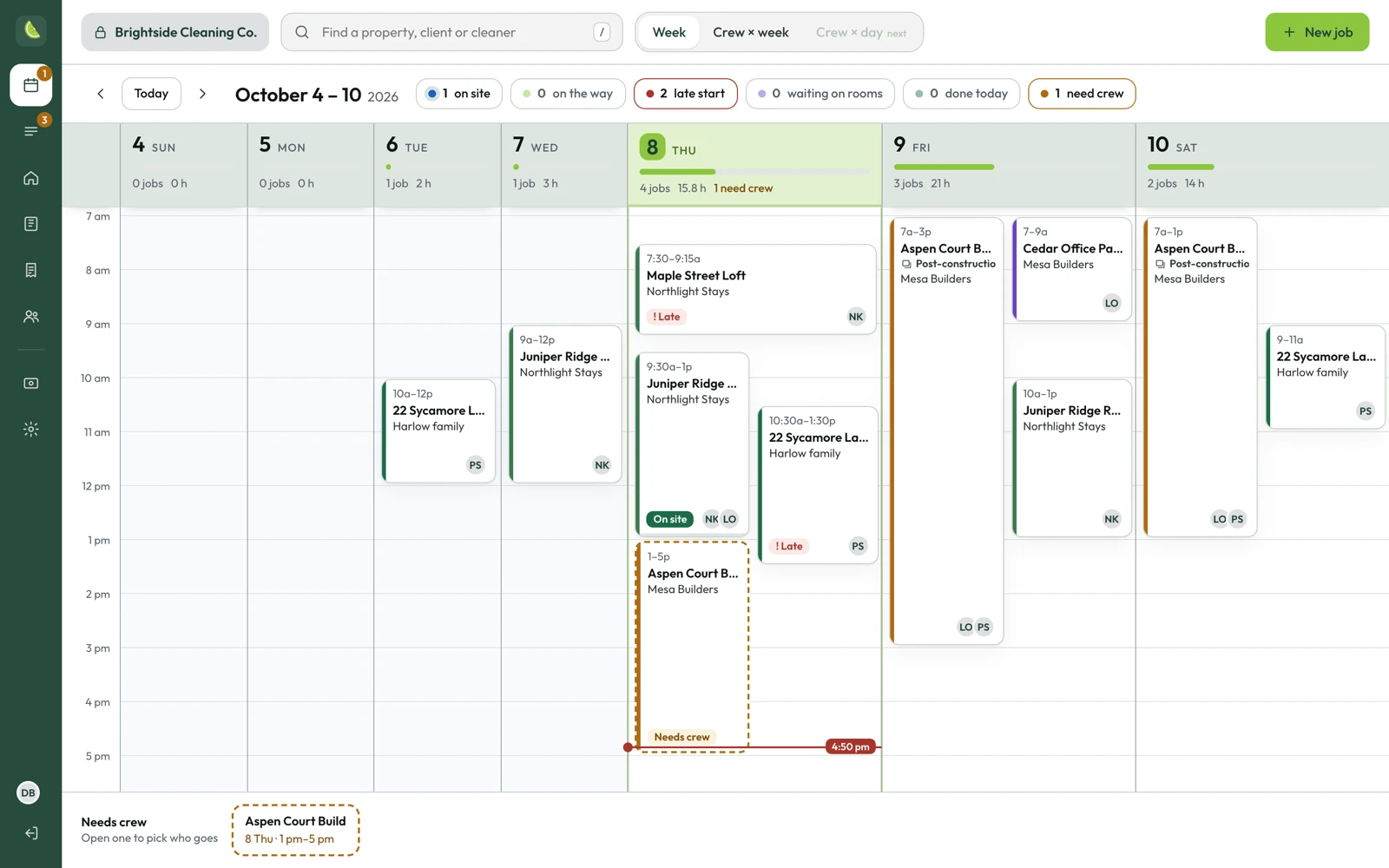Open the settings gear sidebar icon
Viewport: 1389px width, 868px height.
31,429
